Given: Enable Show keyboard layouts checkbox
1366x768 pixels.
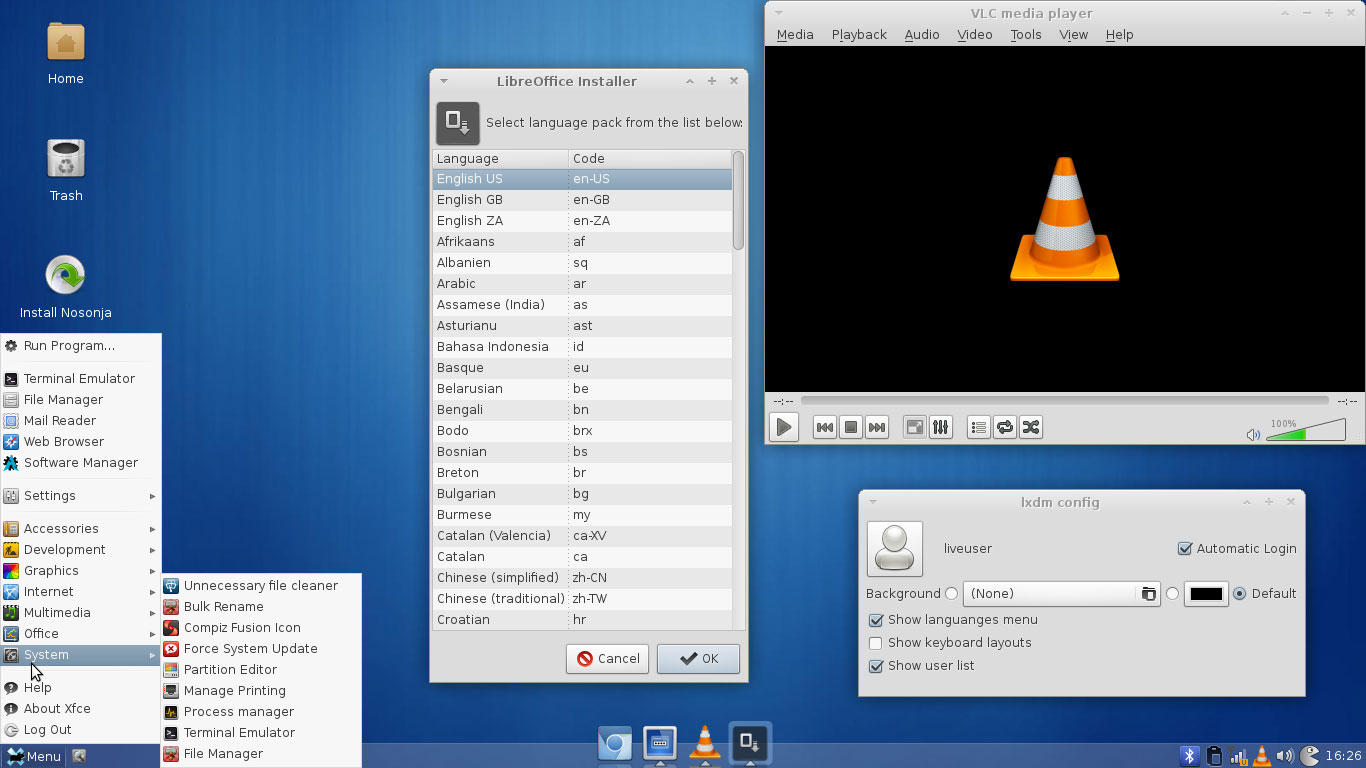Looking at the screenshot, I should click(x=876, y=643).
